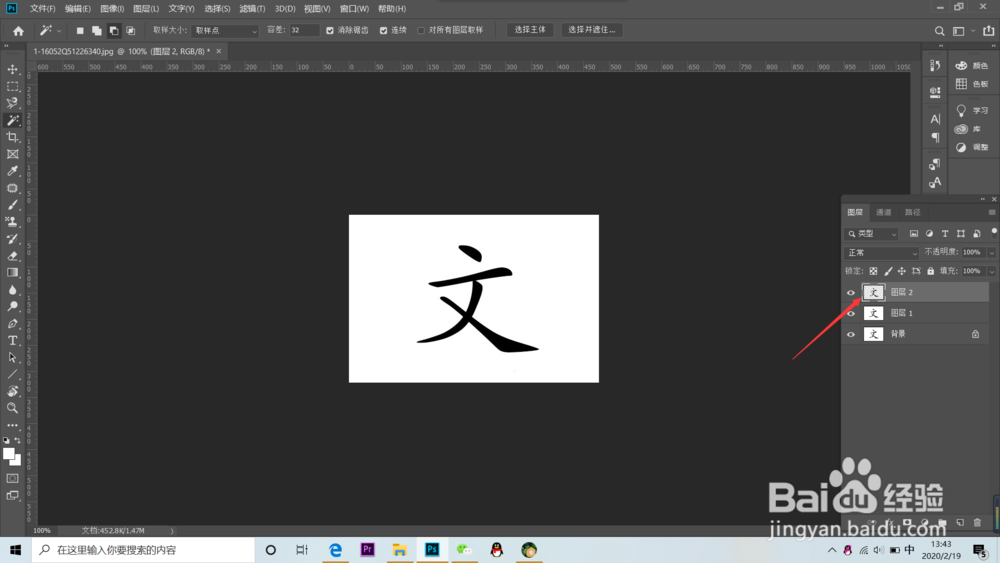Select the Gradient tool
This screenshot has height=563, width=1000.
tap(12, 272)
